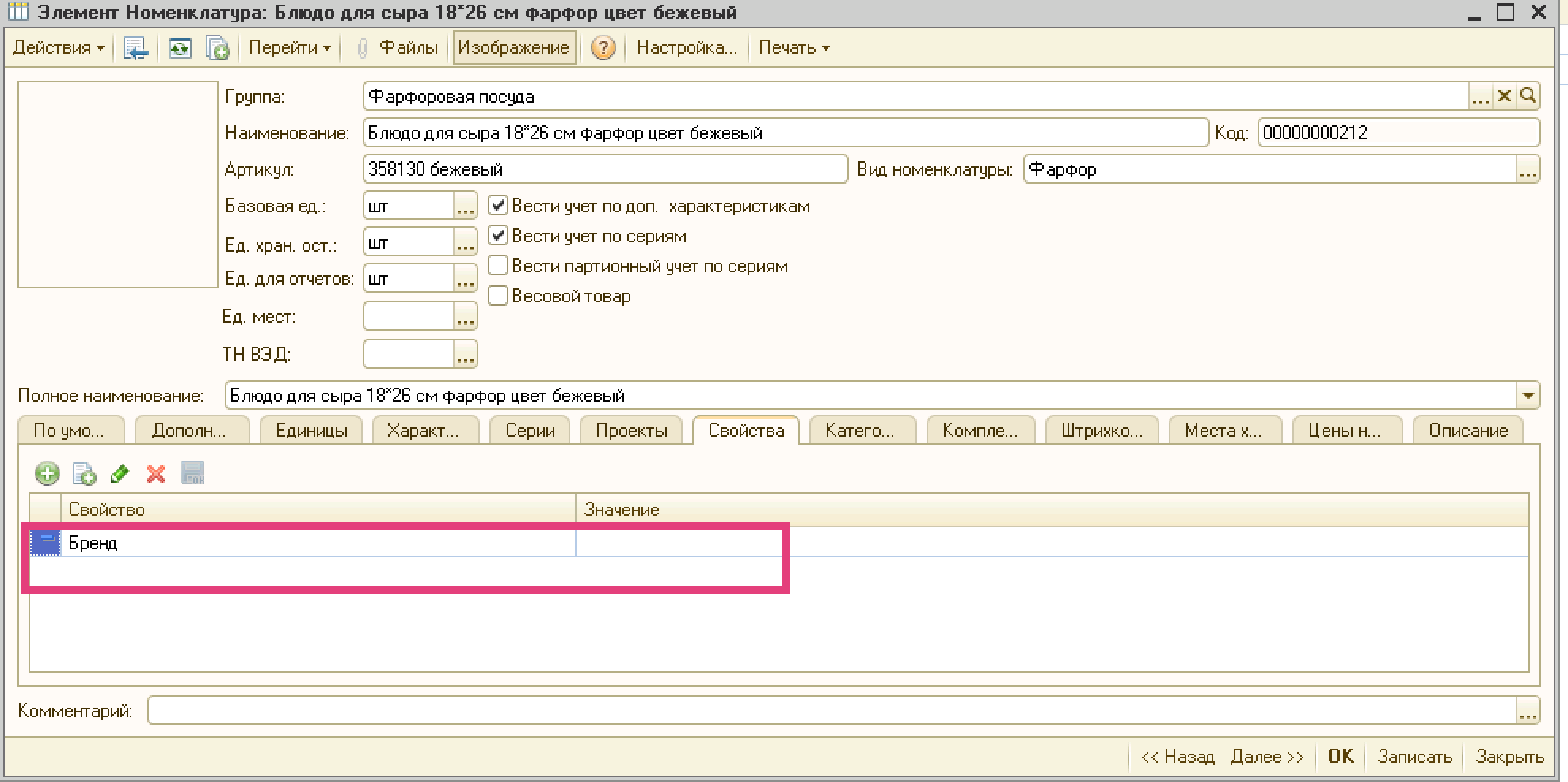The image size is (1568, 782).
Task: Open help via the question mark icon
Action: pyautogui.click(x=603, y=48)
